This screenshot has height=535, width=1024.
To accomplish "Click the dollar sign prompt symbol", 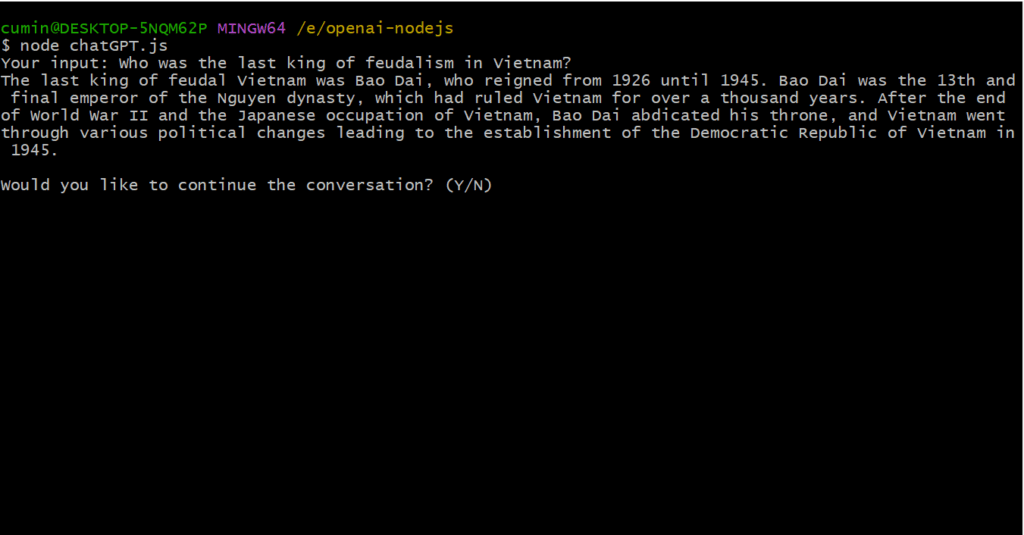I will pyautogui.click(x=6, y=46).
